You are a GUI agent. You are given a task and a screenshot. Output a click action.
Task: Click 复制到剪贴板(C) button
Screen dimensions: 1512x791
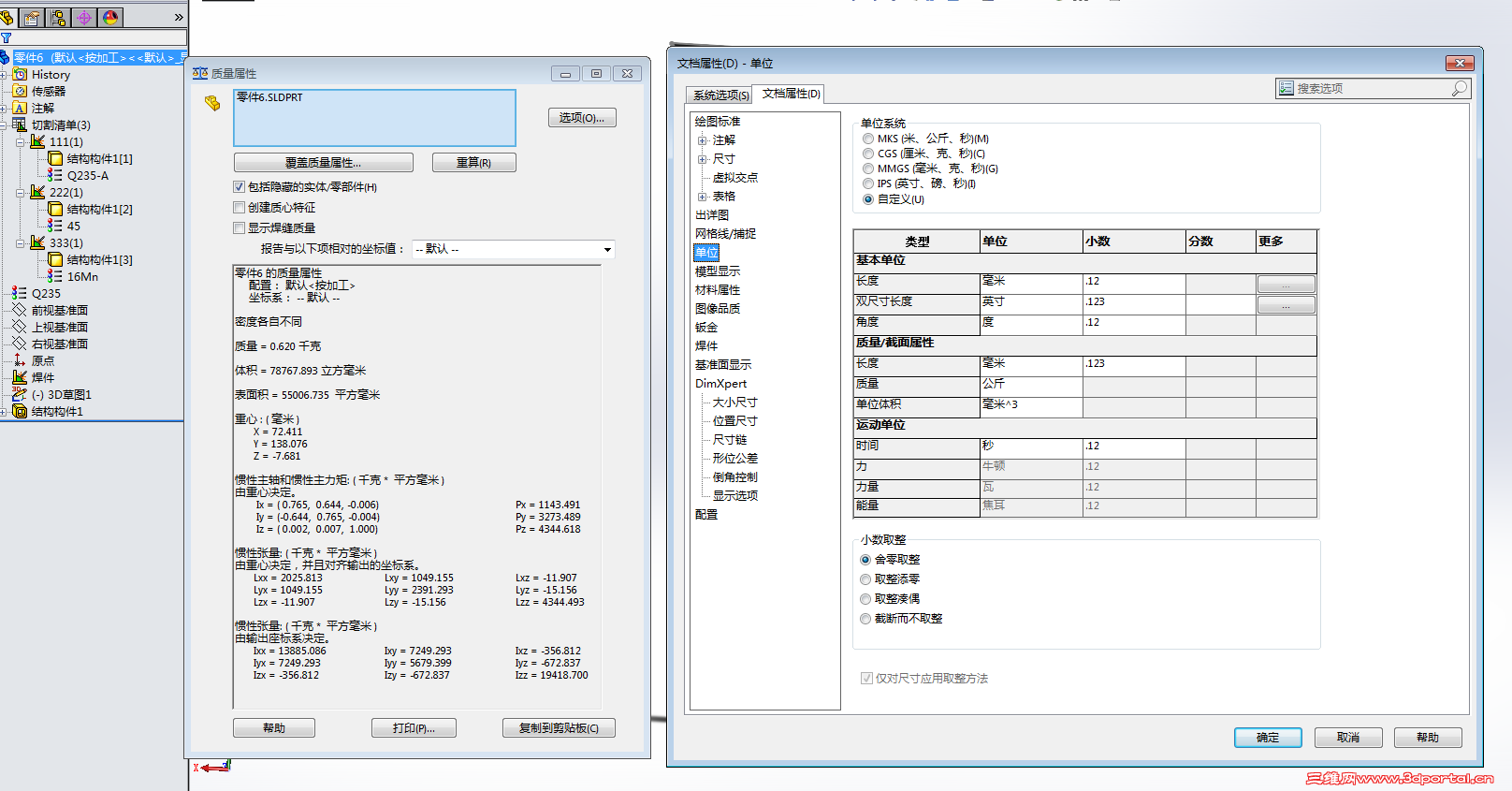[x=559, y=728]
